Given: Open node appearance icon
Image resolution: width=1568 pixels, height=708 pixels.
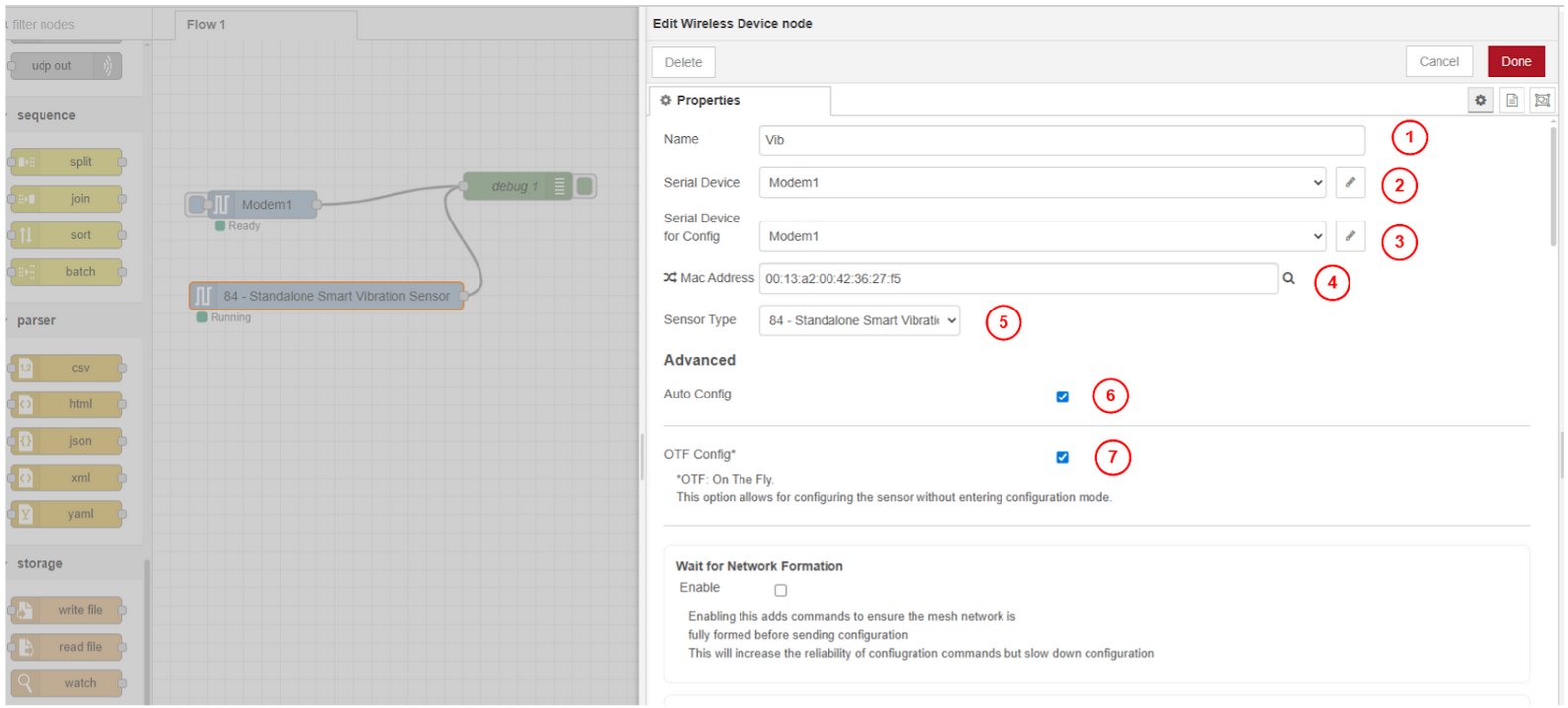Looking at the screenshot, I should [1541, 100].
